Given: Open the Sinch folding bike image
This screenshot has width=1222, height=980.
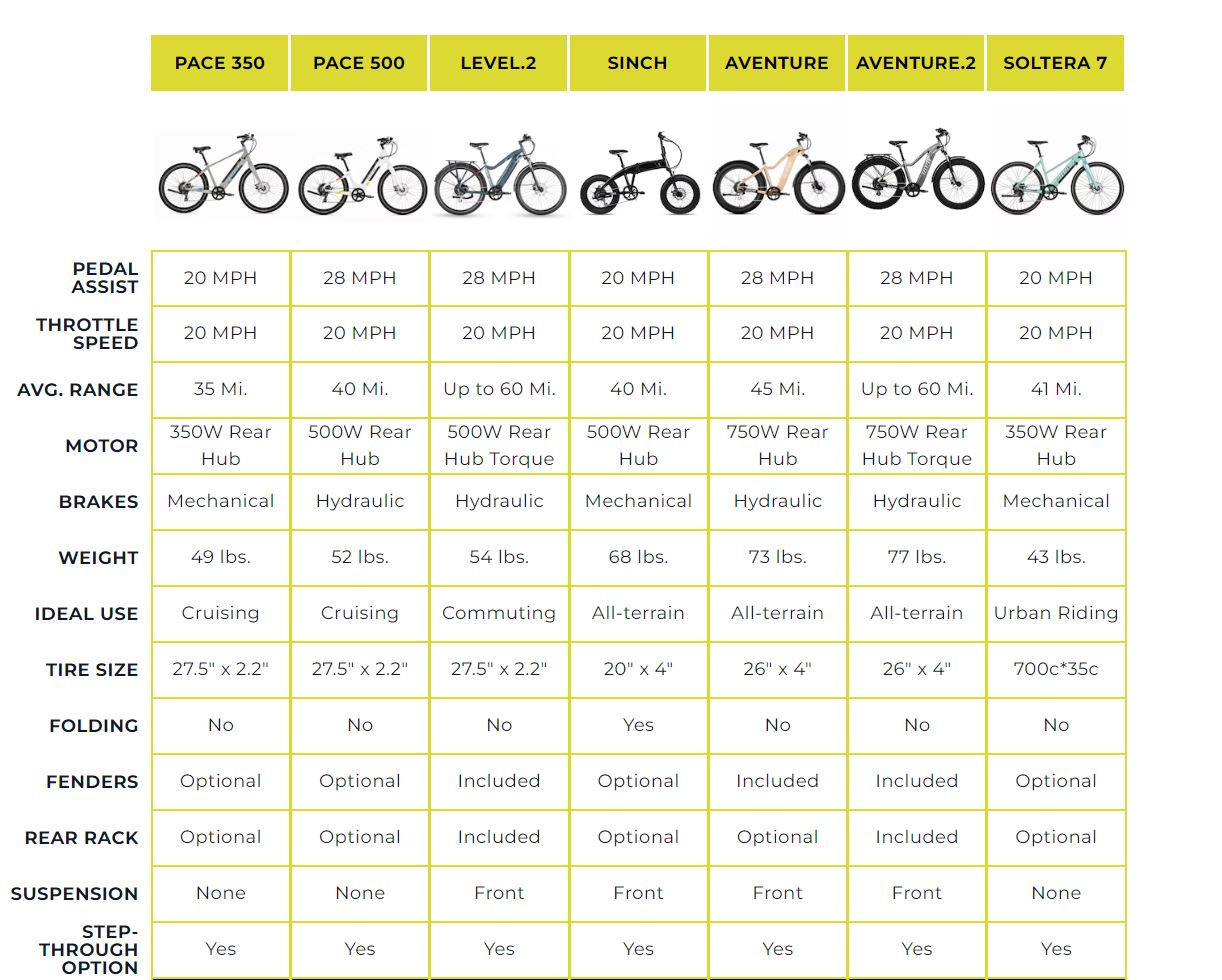Looking at the screenshot, I should [x=638, y=173].
